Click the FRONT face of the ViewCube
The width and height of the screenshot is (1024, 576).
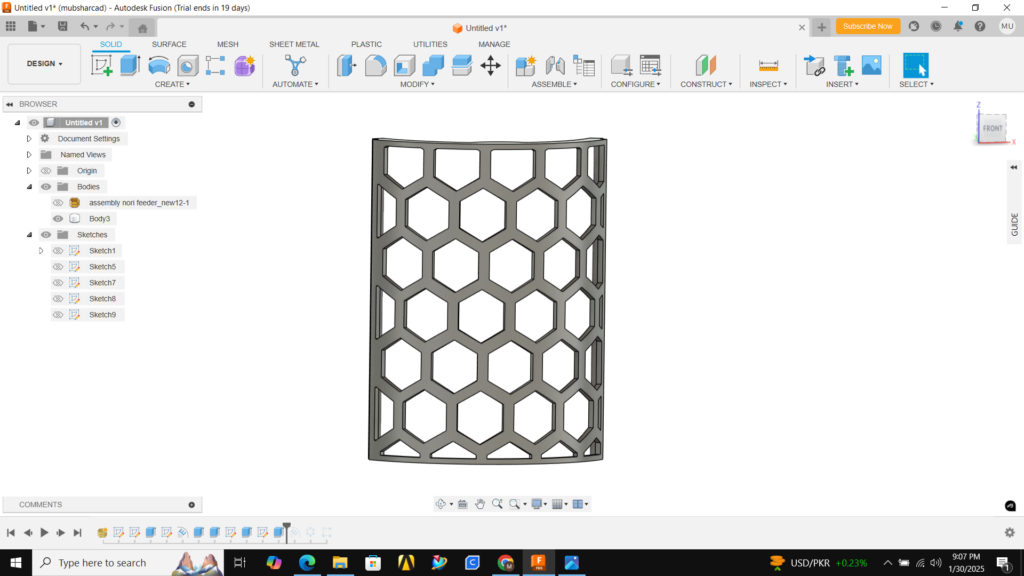pos(992,128)
